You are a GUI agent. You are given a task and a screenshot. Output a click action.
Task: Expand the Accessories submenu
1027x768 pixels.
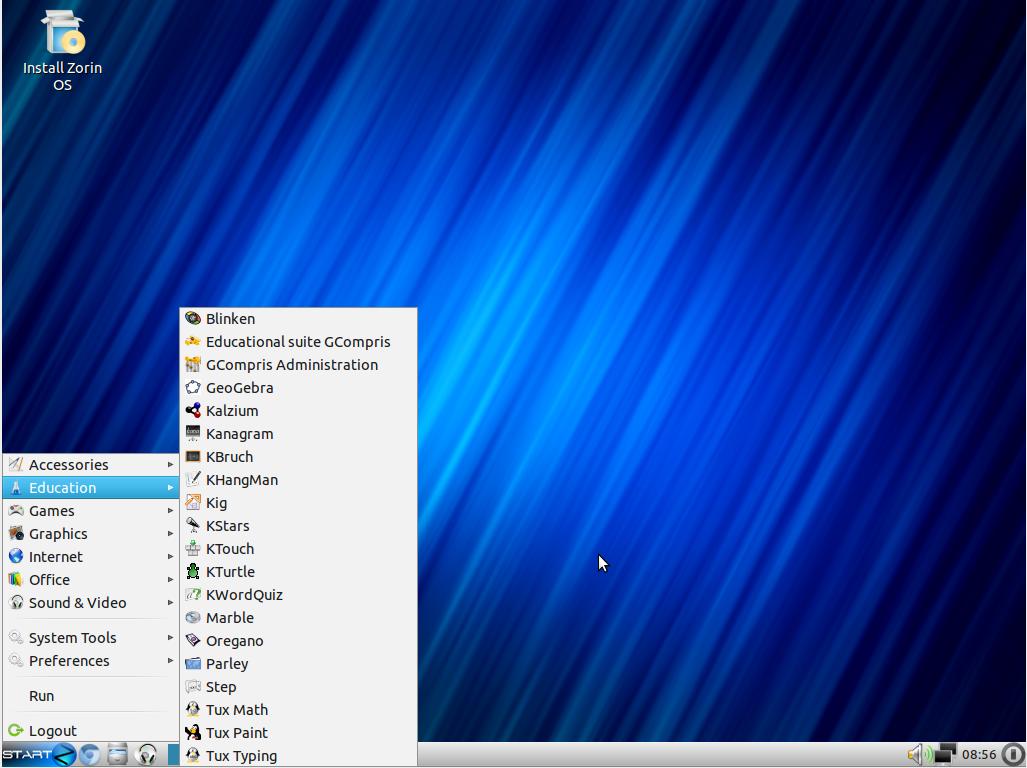(68, 465)
